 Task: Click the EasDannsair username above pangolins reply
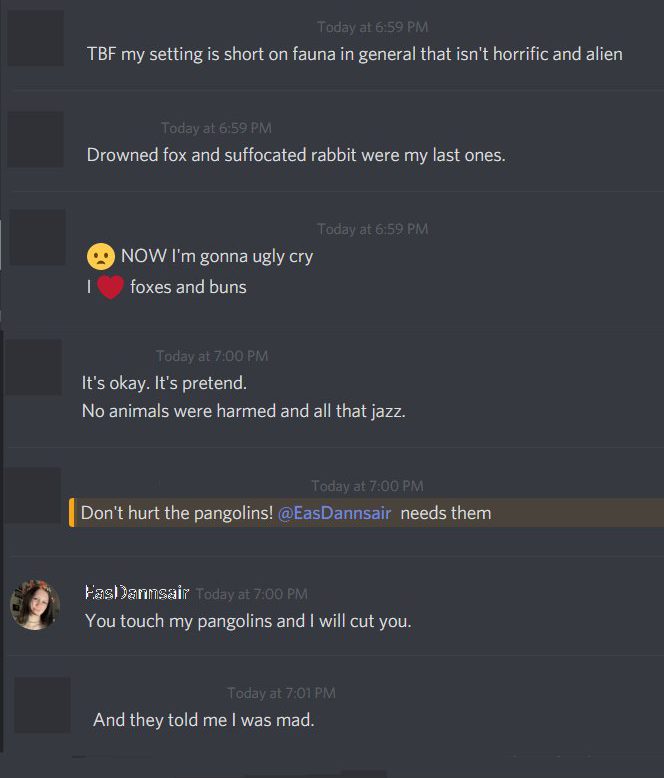coord(137,592)
